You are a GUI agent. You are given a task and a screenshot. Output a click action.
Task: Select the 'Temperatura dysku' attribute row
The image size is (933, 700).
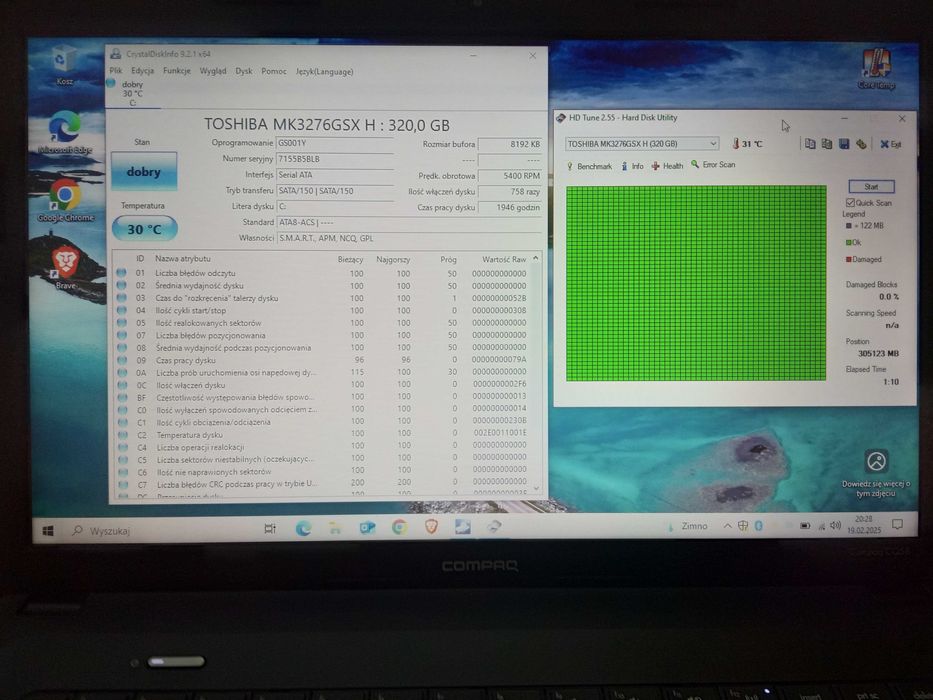coord(323,435)
